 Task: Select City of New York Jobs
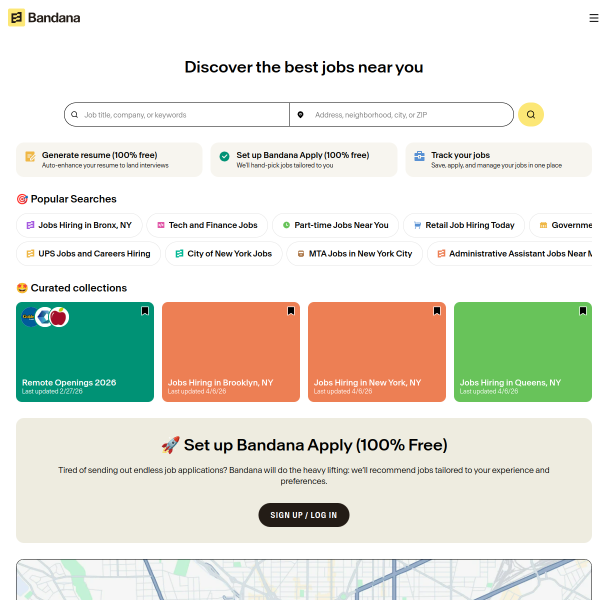[224, 253]
